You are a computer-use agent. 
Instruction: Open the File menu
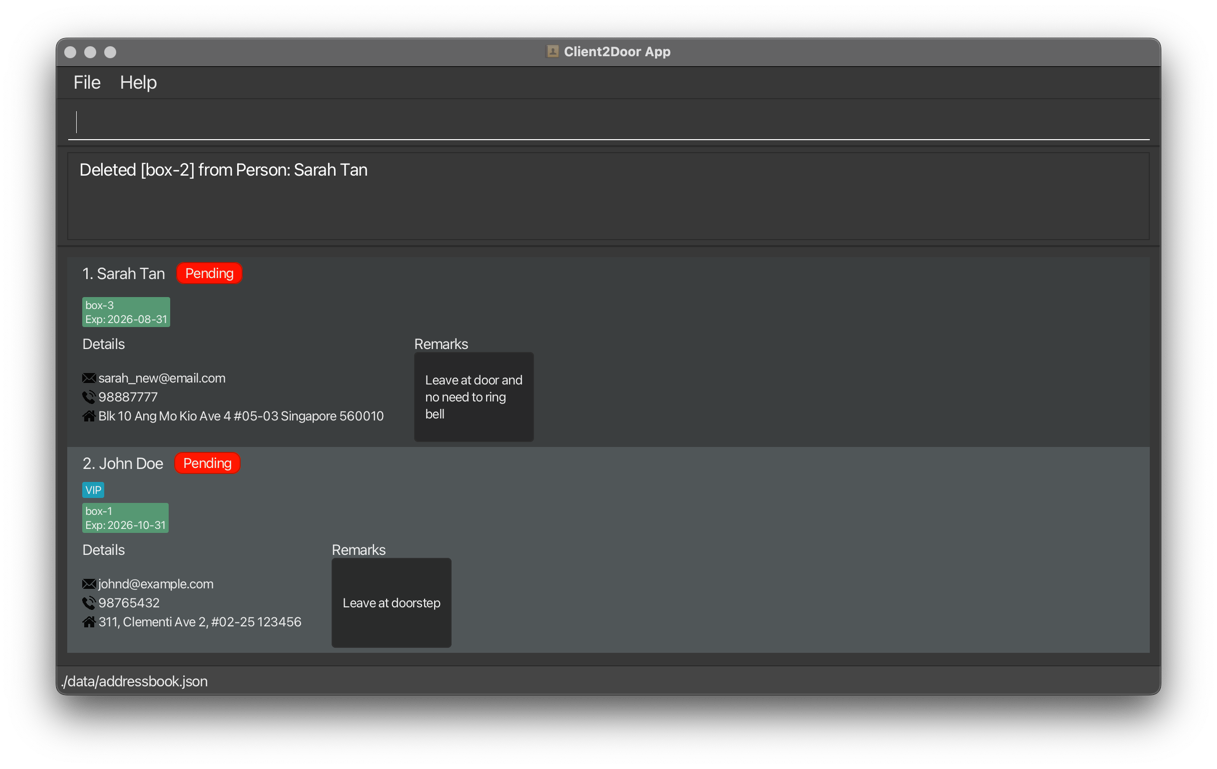click(x=87, y=83)
